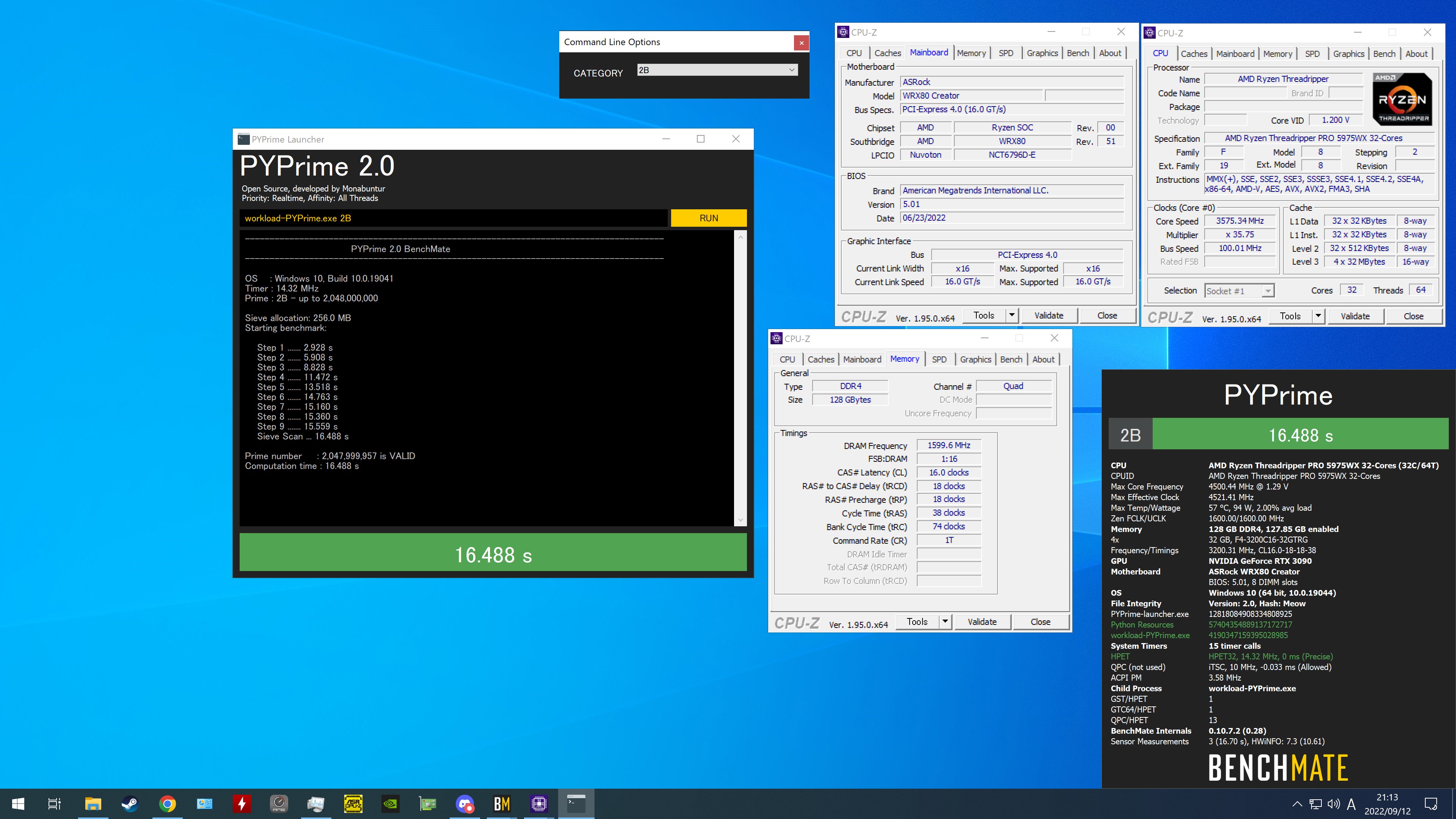
Task: Switch to the BenchMate (BM) taskbar app
Action: coord(502,803)
